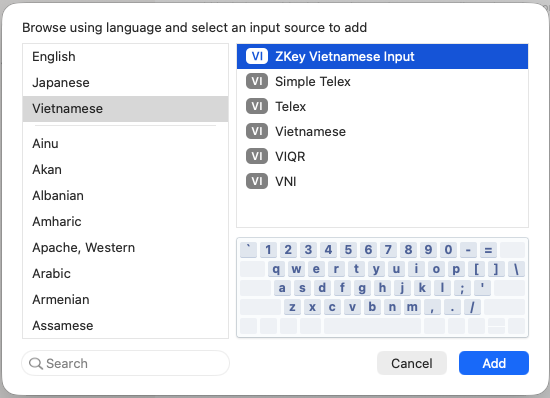The width and height of the screenshot is (550, 398).
Task: Click the VI icon beside VIQR
Action: tap(257, 156)
